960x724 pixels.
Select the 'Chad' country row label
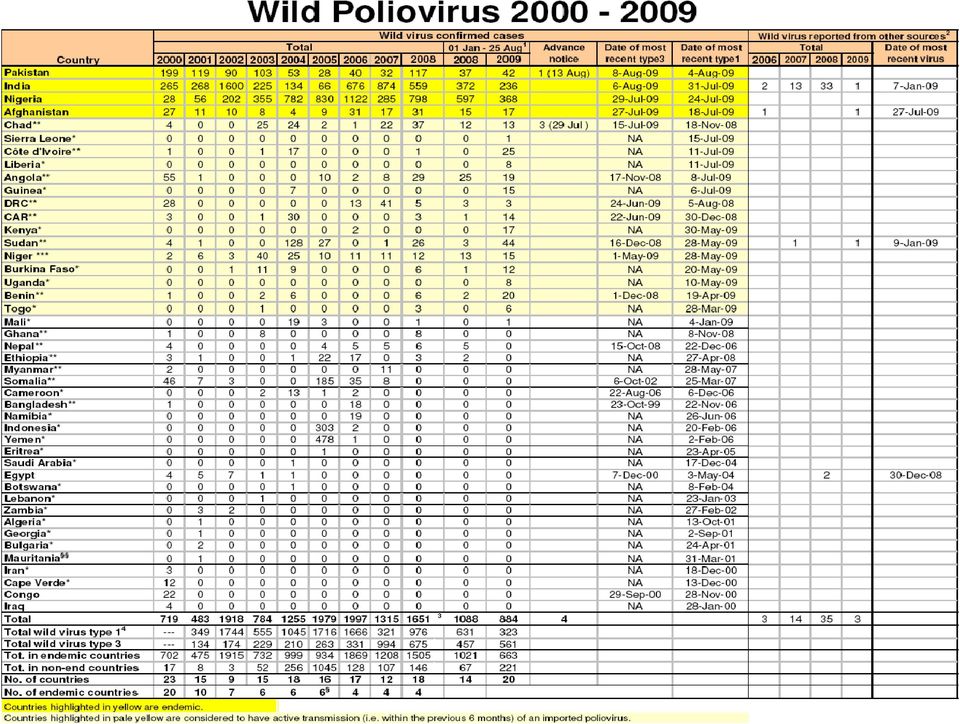tap(22, 125)
